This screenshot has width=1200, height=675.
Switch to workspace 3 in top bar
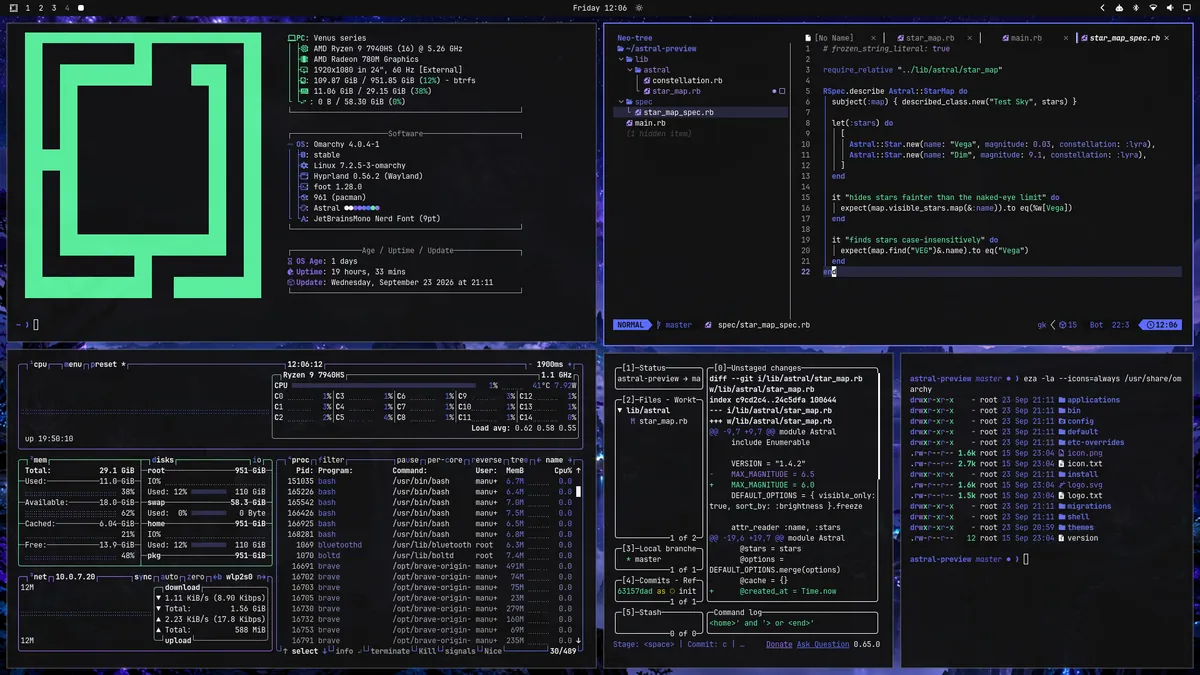point(54,8)
